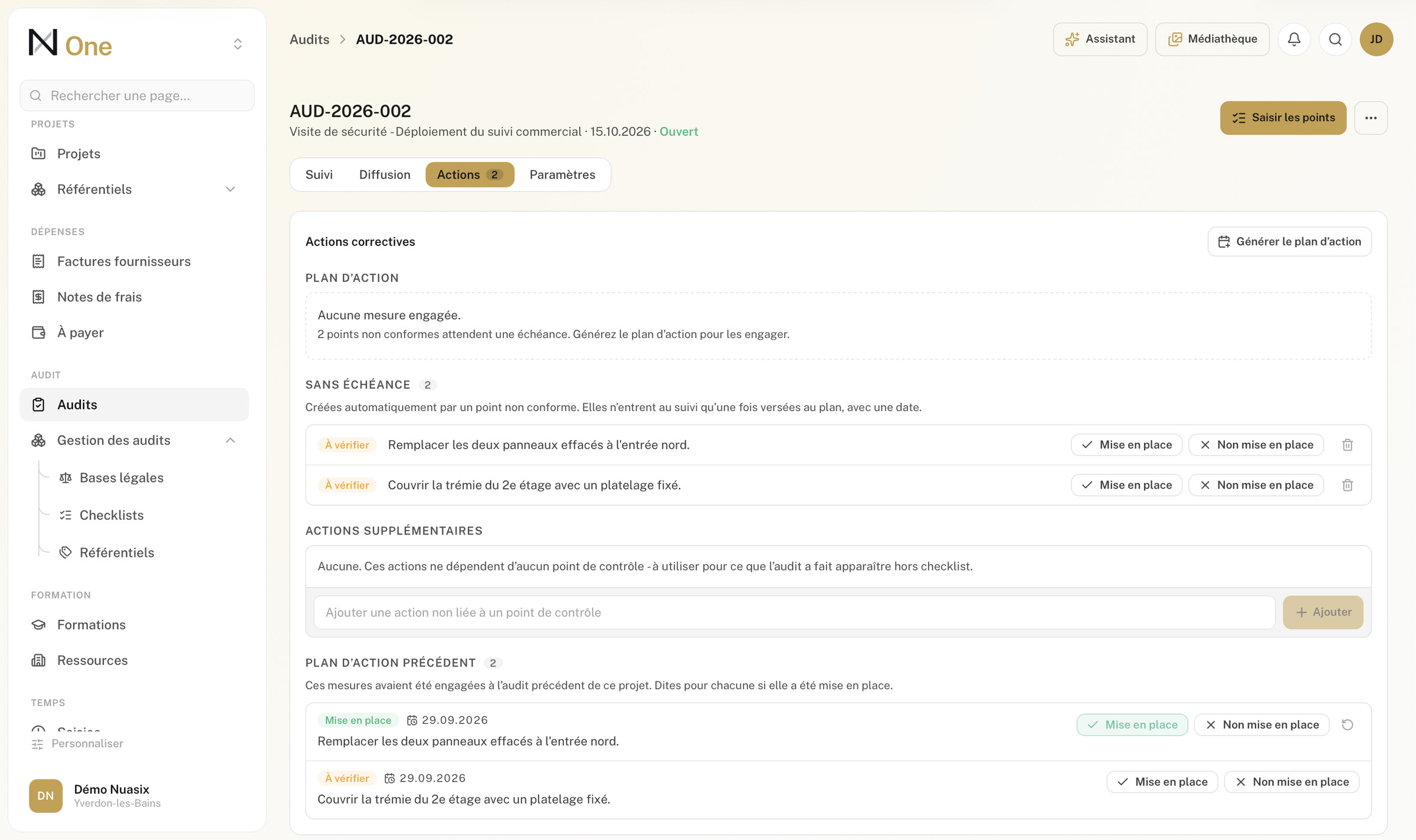
Task: Collapse the Gestion des audits section
Action: coord(231,441)
